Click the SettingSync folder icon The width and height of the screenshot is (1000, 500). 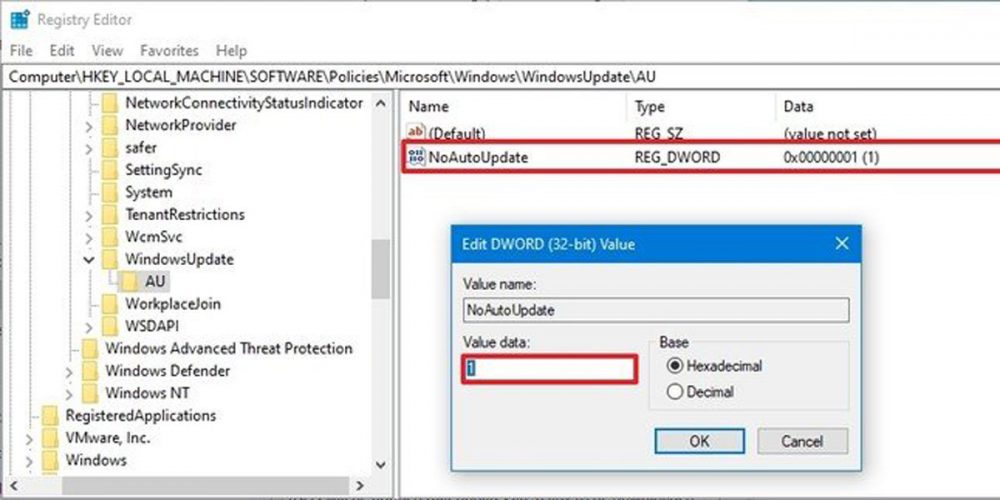111,170
